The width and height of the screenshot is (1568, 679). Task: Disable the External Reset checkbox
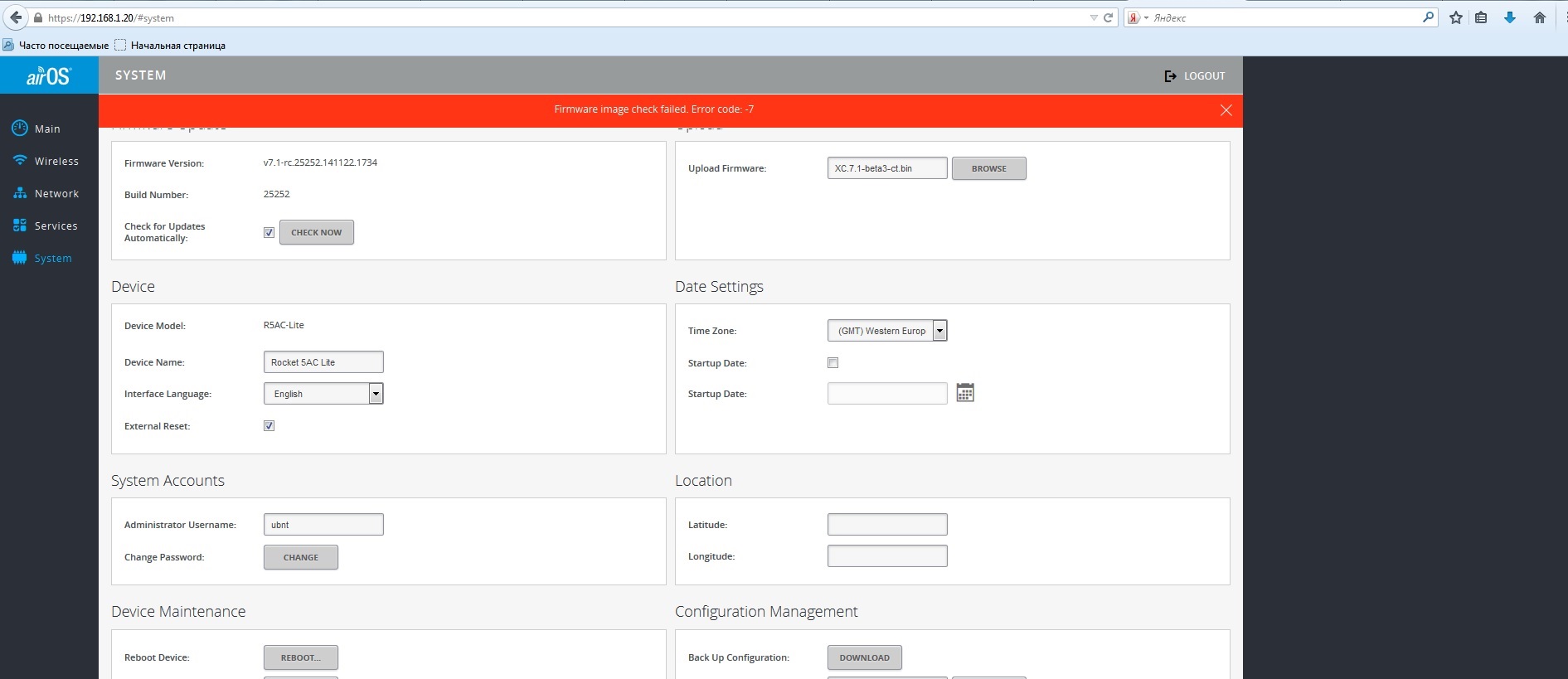pyautogui.click(x=269, y=426)
